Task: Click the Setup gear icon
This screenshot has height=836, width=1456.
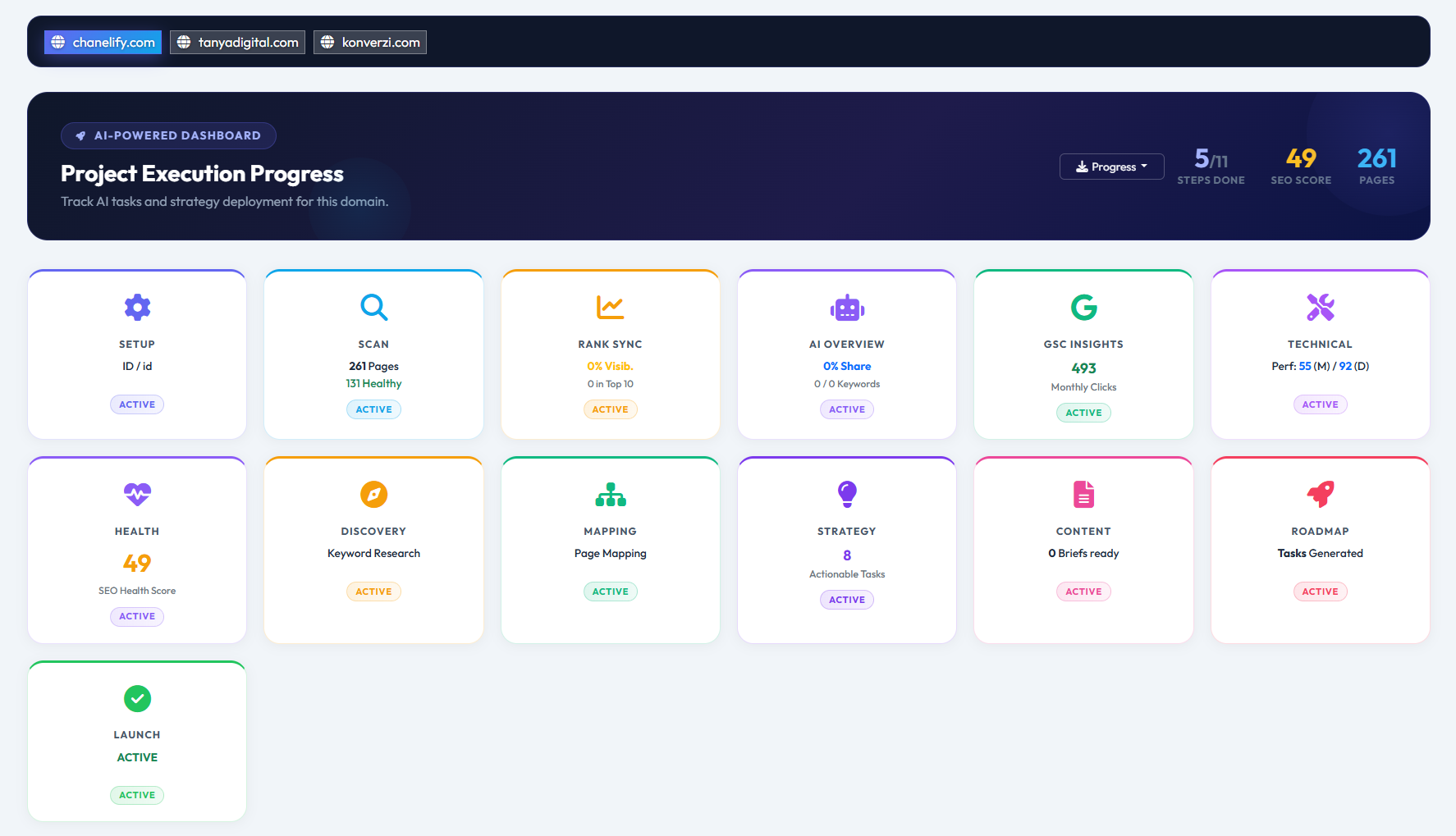Action: (x=137, y=308)
